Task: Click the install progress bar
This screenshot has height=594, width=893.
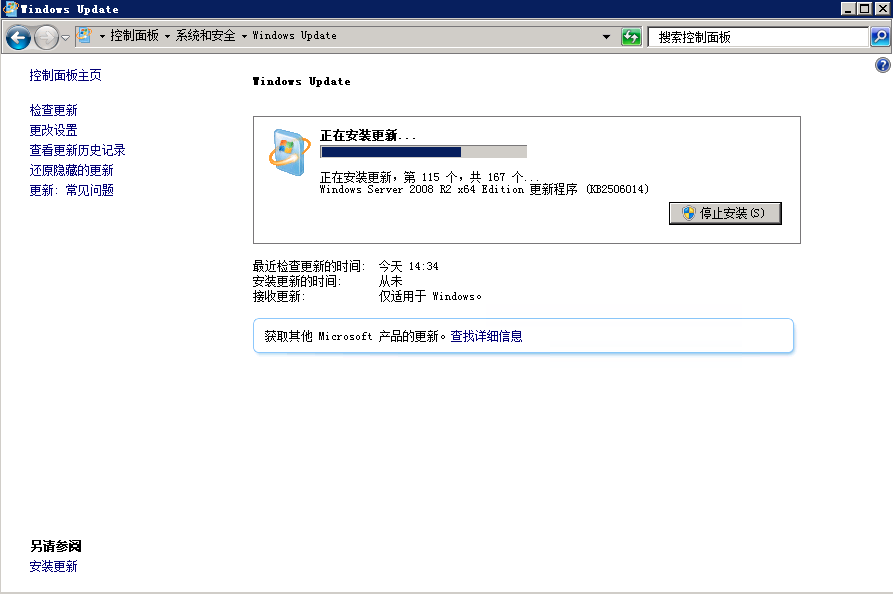Action: [423, 151]
